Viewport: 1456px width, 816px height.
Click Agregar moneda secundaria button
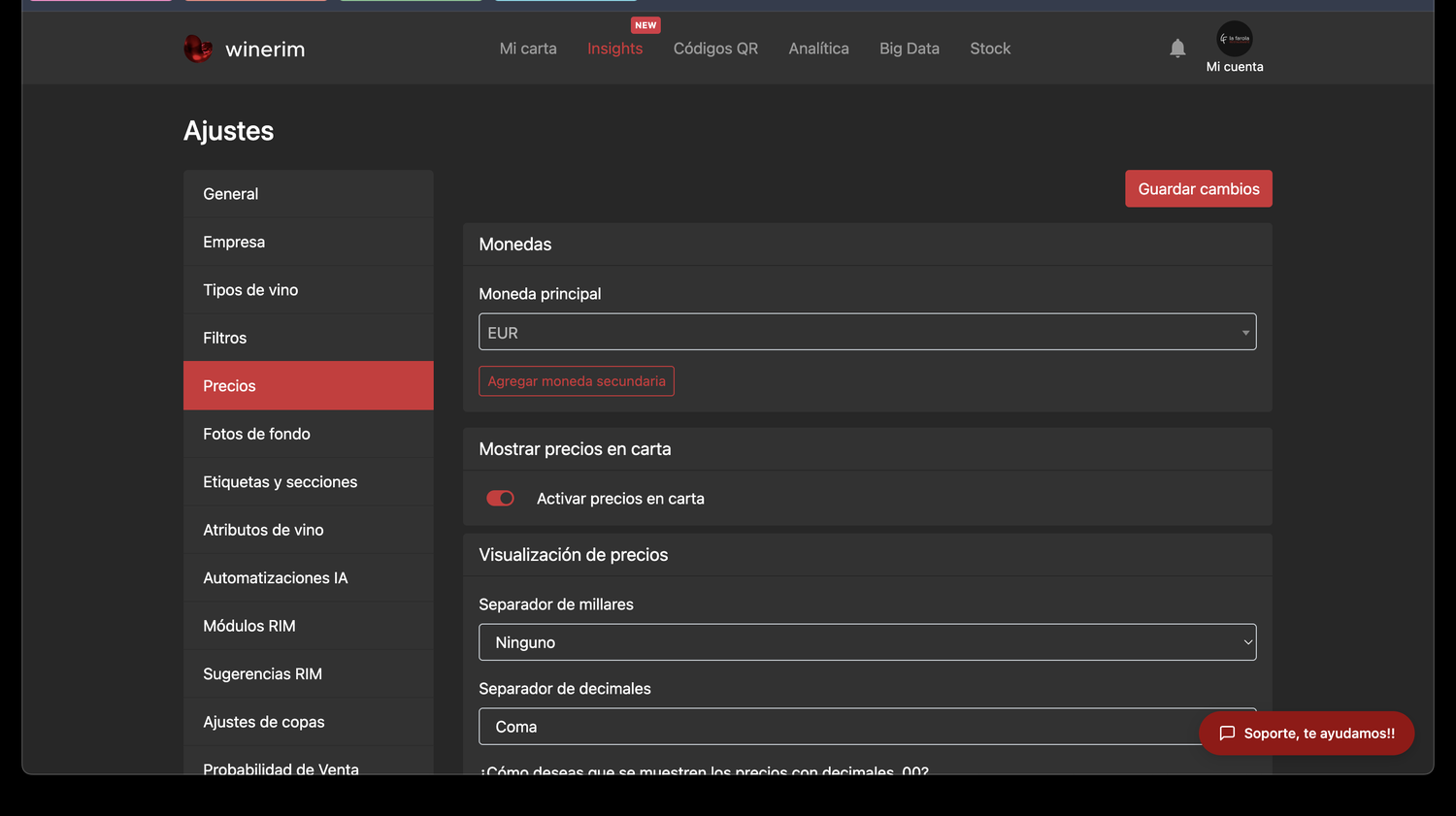tap(577, 381)
